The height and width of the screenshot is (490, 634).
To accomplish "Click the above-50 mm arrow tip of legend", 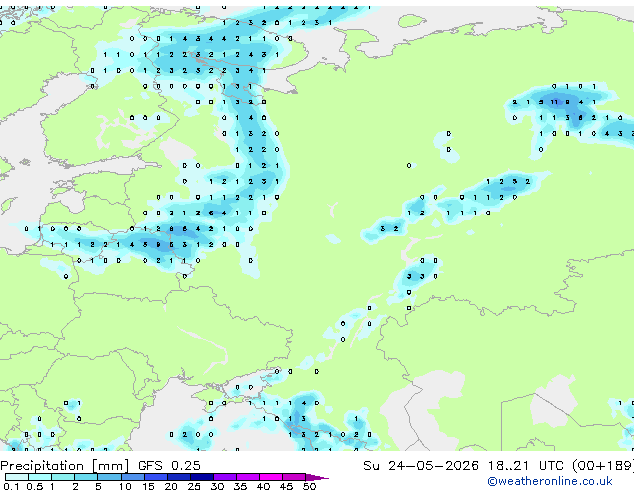I will click(x=317, y=477).
